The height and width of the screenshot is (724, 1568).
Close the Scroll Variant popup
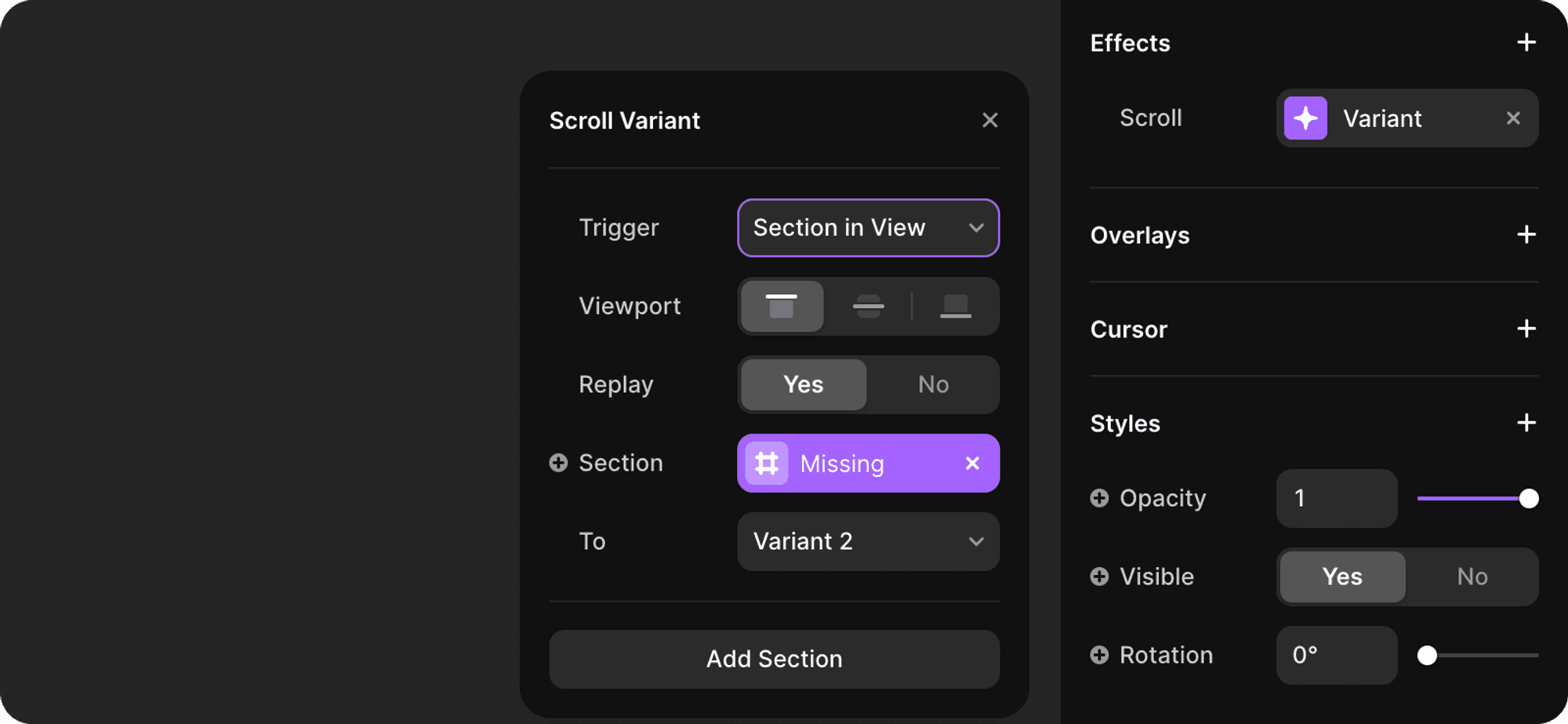tap(989, 120)
